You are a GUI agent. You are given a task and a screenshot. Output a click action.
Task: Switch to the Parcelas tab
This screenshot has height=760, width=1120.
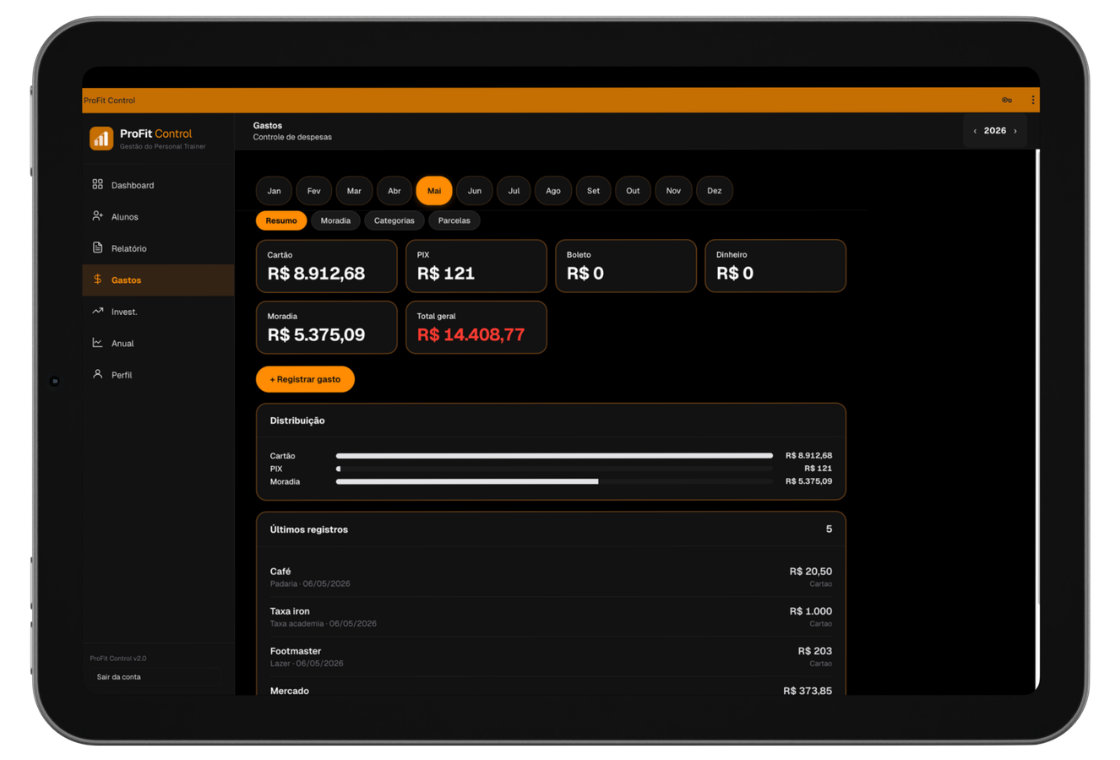[454, 221]
